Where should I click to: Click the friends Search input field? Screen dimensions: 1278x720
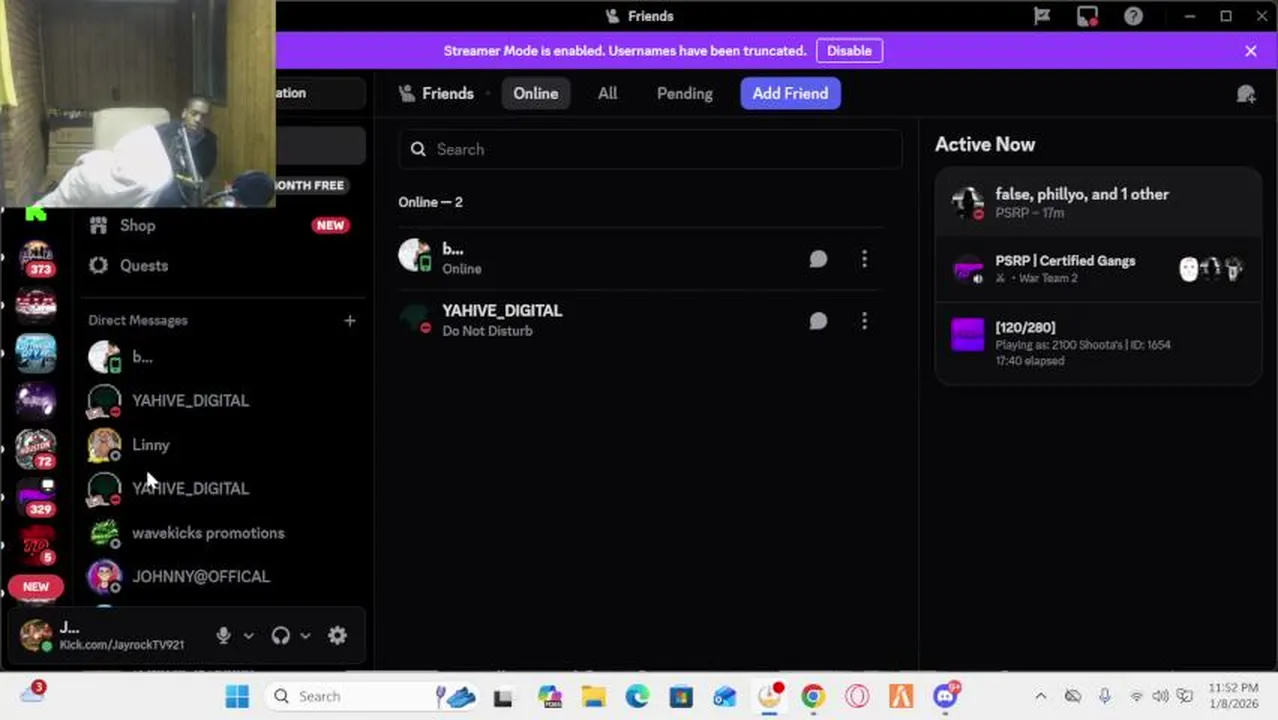(x=650, y=149)
